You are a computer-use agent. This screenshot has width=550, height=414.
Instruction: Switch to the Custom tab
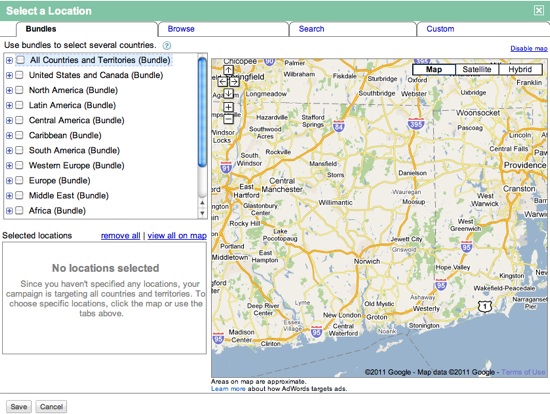point(483,29)
